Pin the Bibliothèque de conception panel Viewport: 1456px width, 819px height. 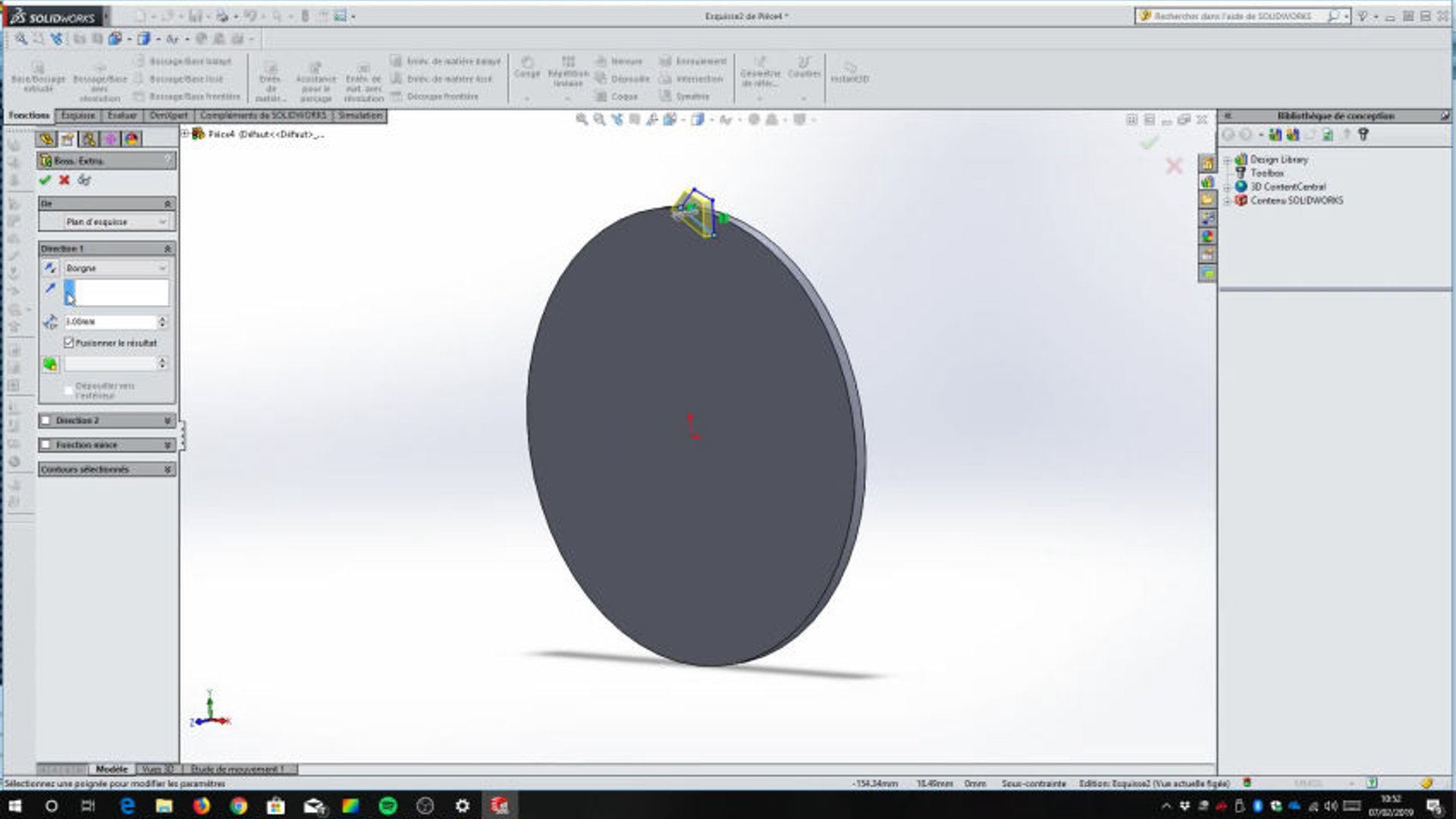1445,116
